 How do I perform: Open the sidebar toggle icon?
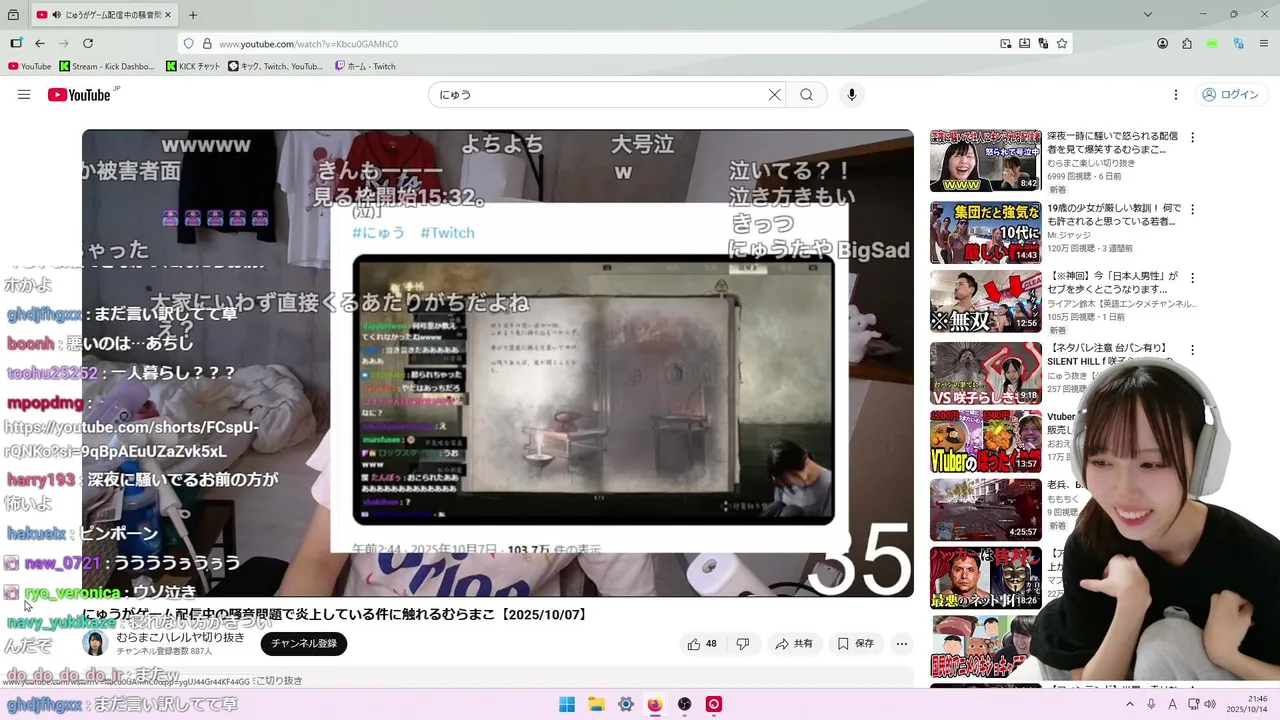[x=16, y=44]
